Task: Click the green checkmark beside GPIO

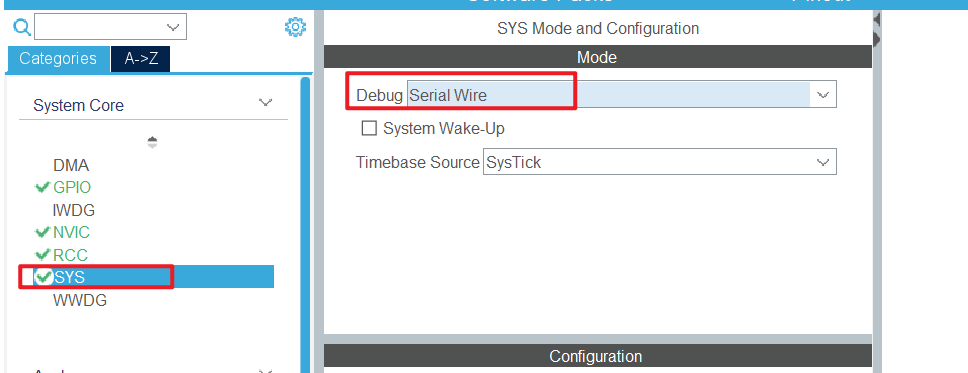Action: 43,187
